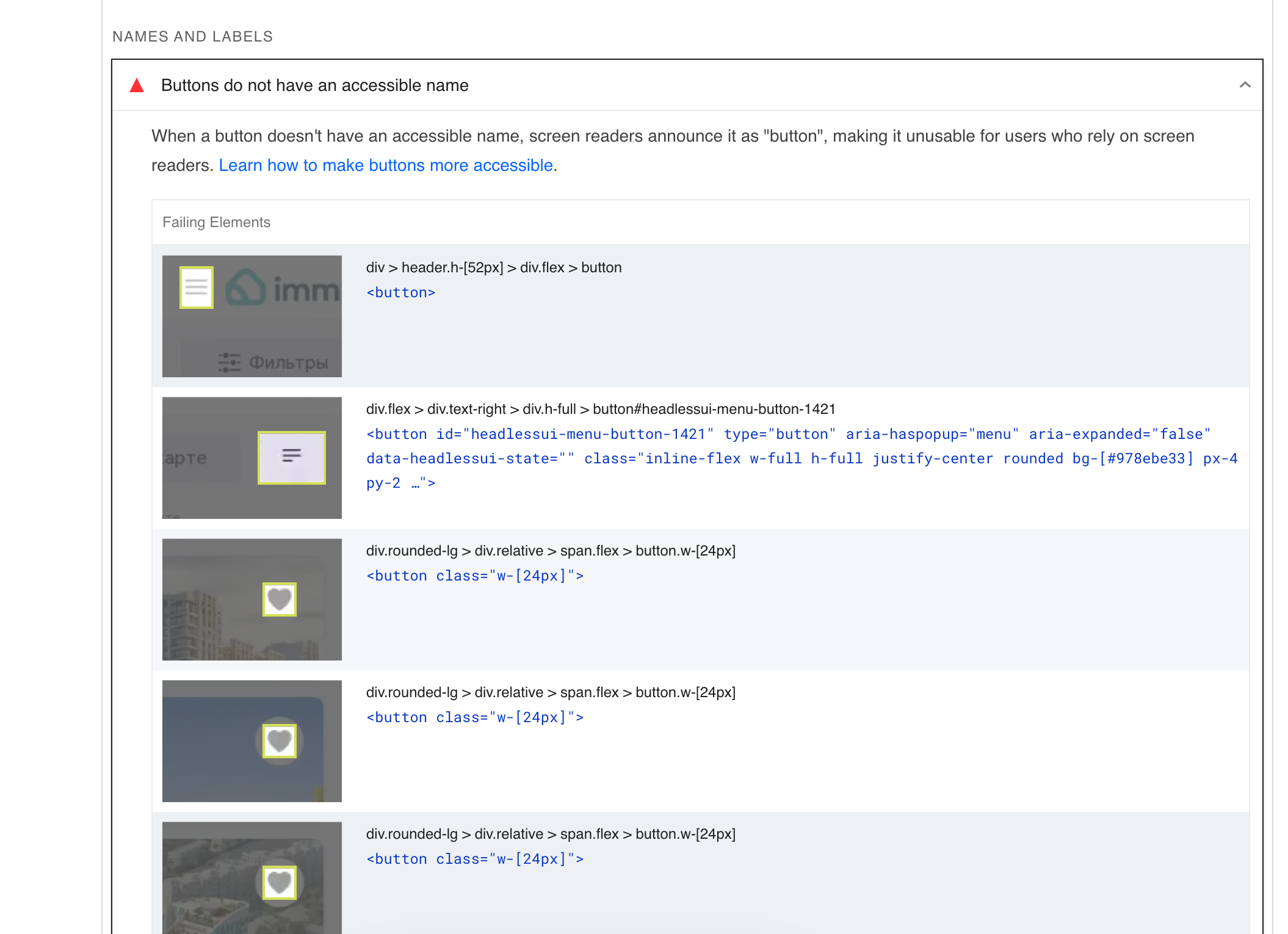Click the third heart button thumbnail
Screen dimensions: 1288x934
pos(251,877)
